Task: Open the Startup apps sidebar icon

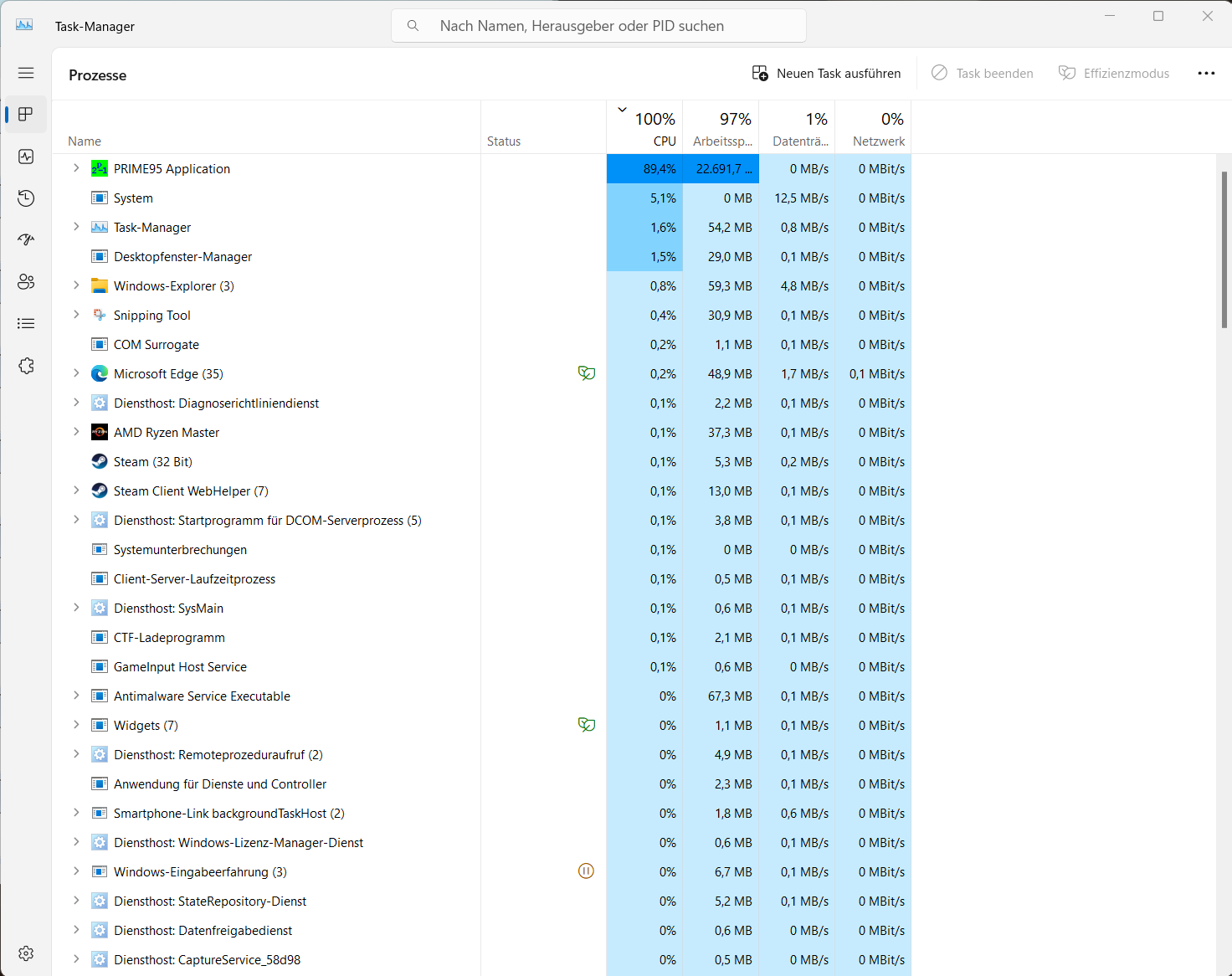Action: click(26, 239)
